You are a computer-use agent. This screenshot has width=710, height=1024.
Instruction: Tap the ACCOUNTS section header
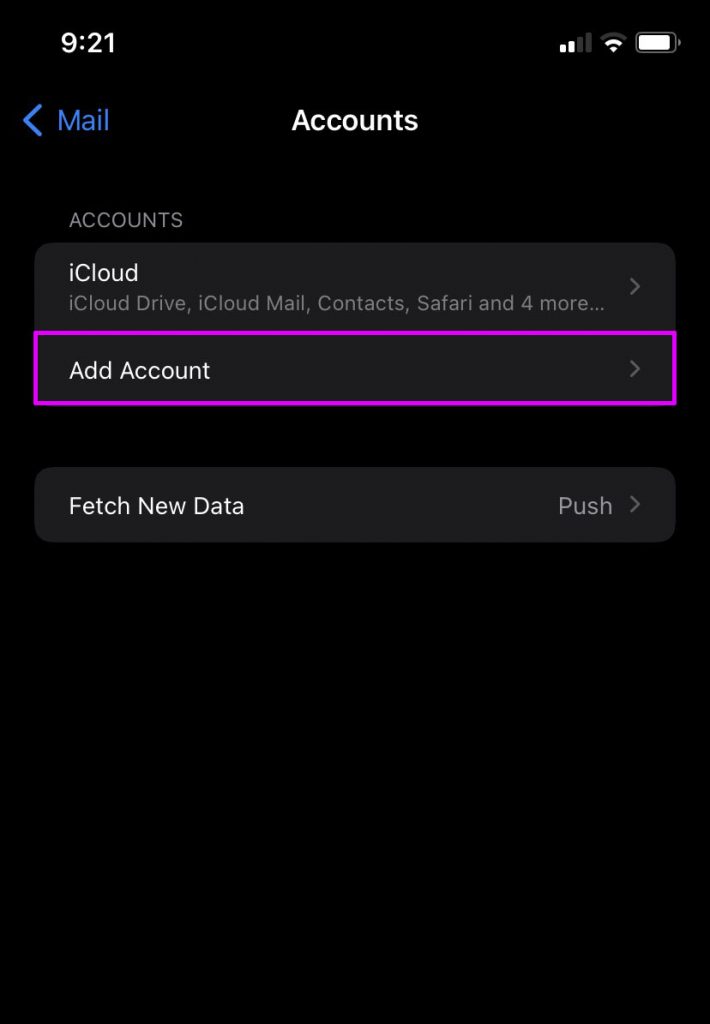[126, 220]
